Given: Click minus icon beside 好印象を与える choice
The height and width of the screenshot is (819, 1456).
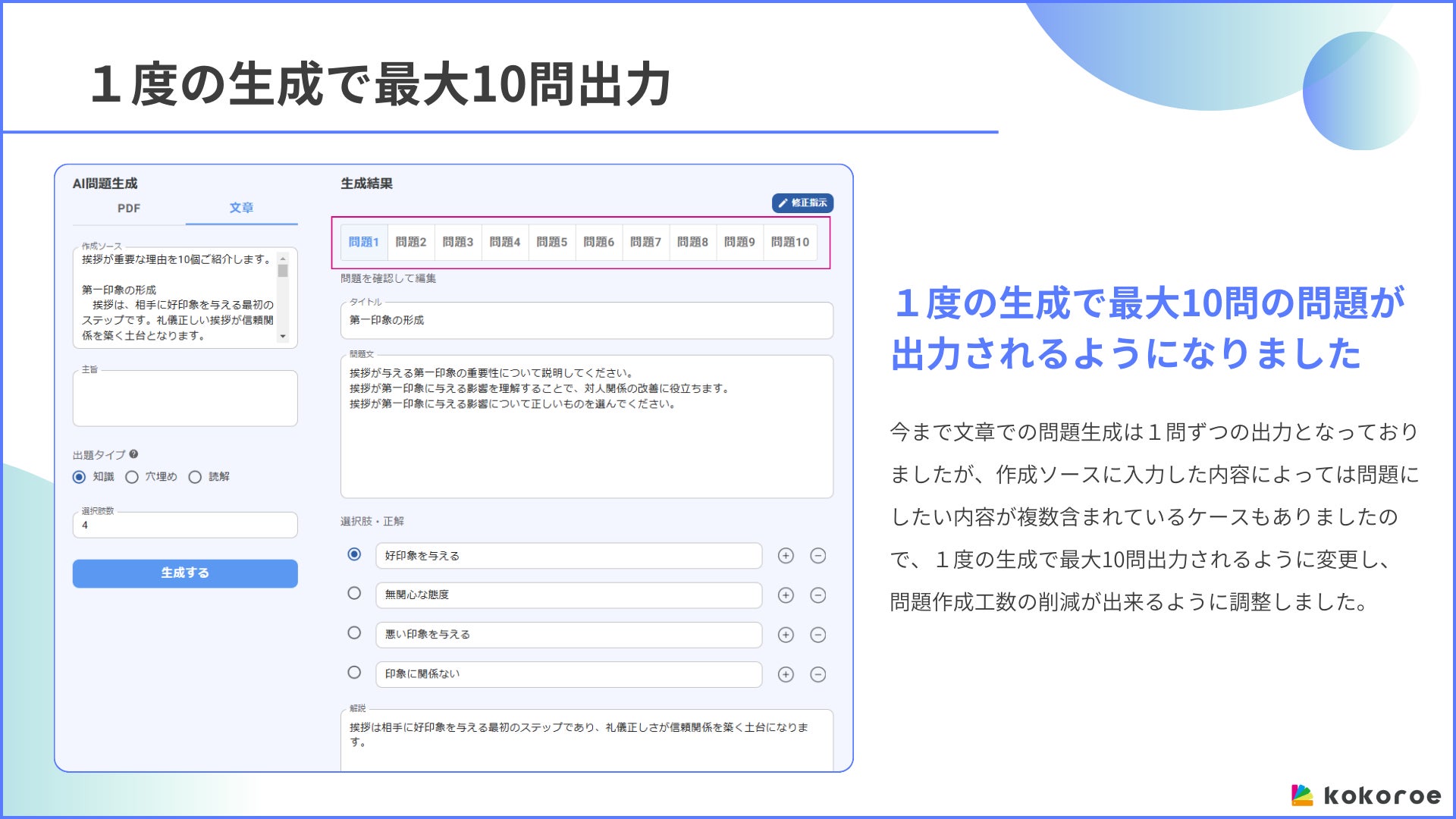Looking at the screenshot, I should 817,556.
